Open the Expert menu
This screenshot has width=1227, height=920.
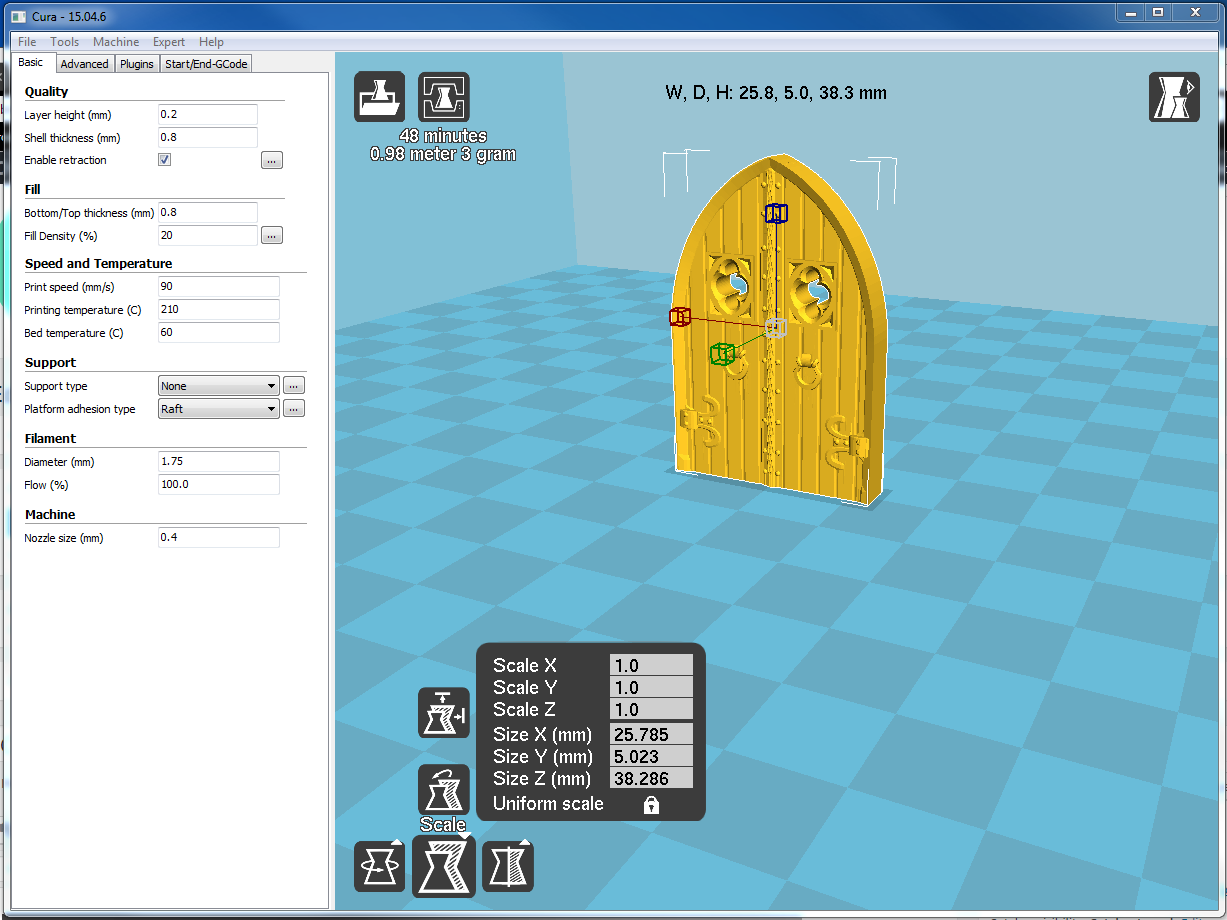coord(168,42)
